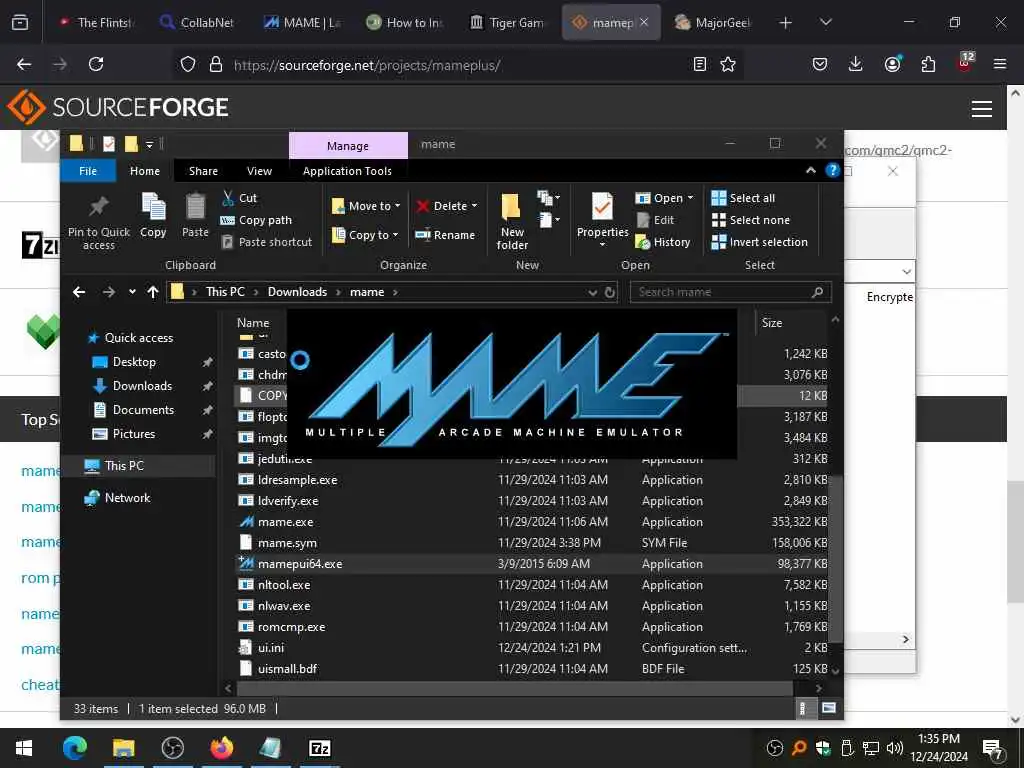Click Pin to Quick access
The width and height of the screenshot is (1024, 768).
coord(99,223)
